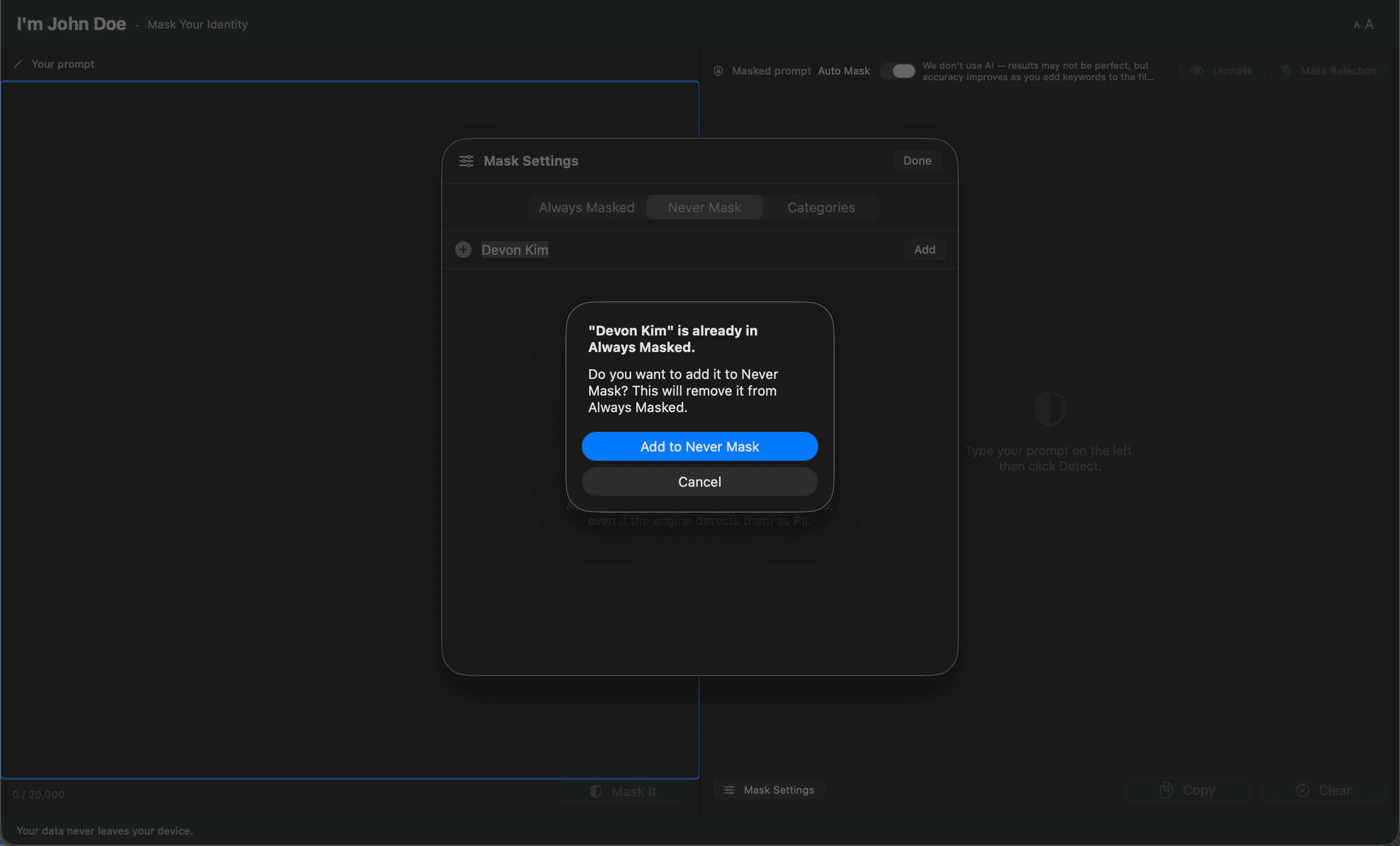Click Add to Never Mask
This screenshot has width=1400, height=846.
699,446
